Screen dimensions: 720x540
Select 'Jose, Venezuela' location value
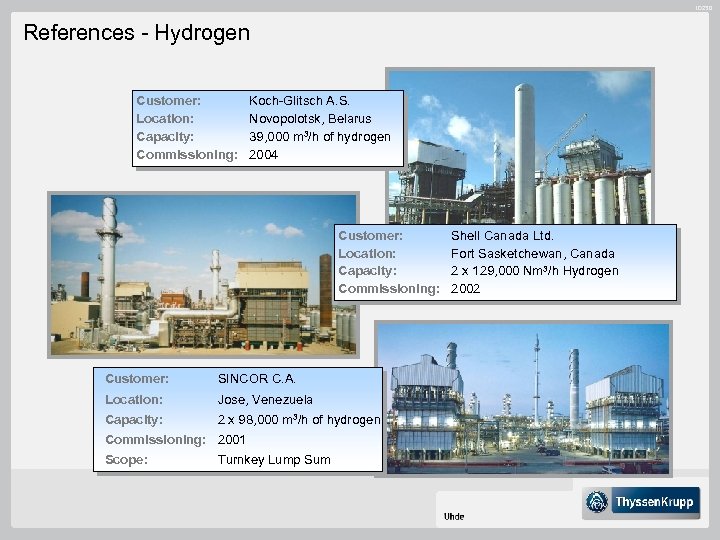(265, 399)
